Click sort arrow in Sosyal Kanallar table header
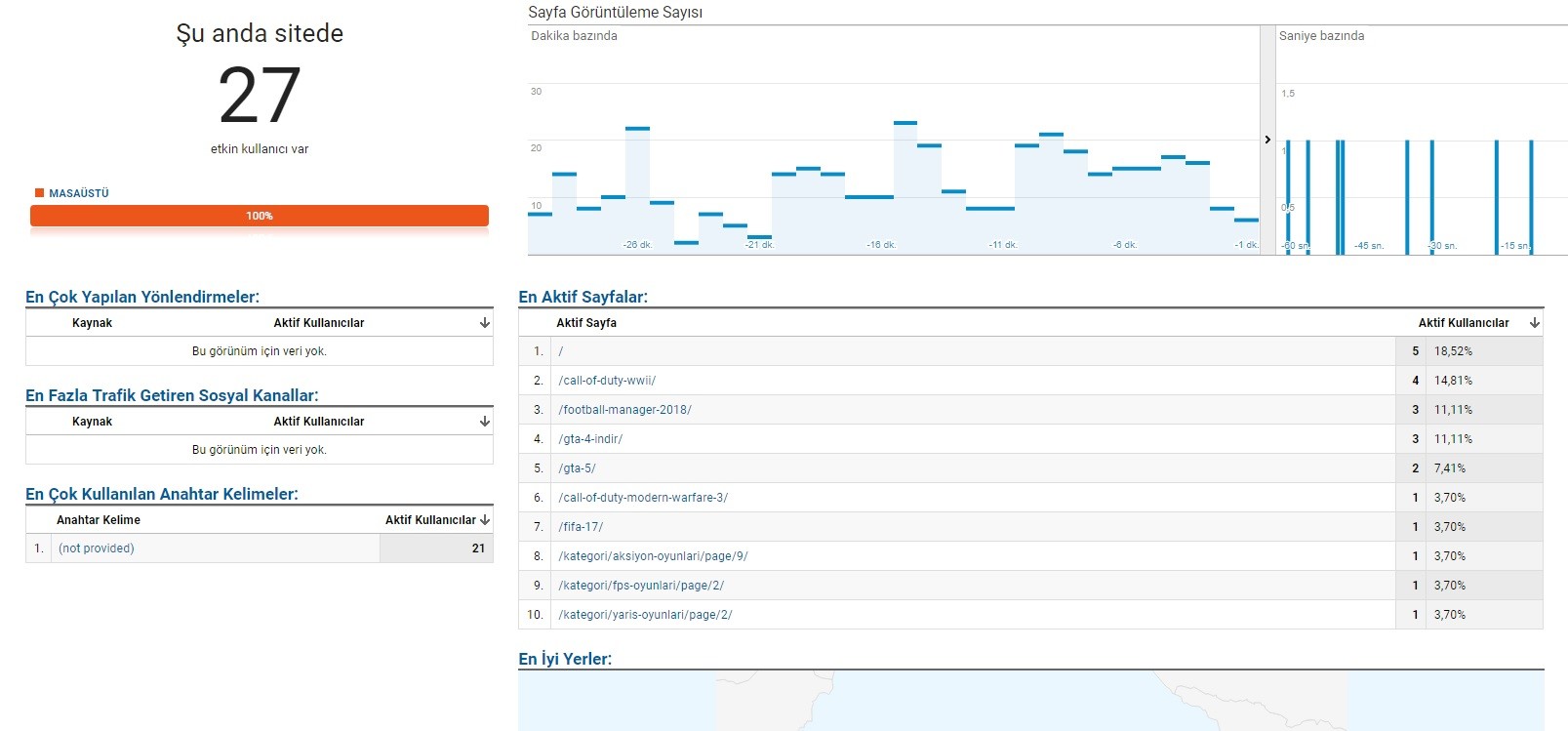Image resolution: width=1568 pixels, height=731 pixels. point(485,422)
